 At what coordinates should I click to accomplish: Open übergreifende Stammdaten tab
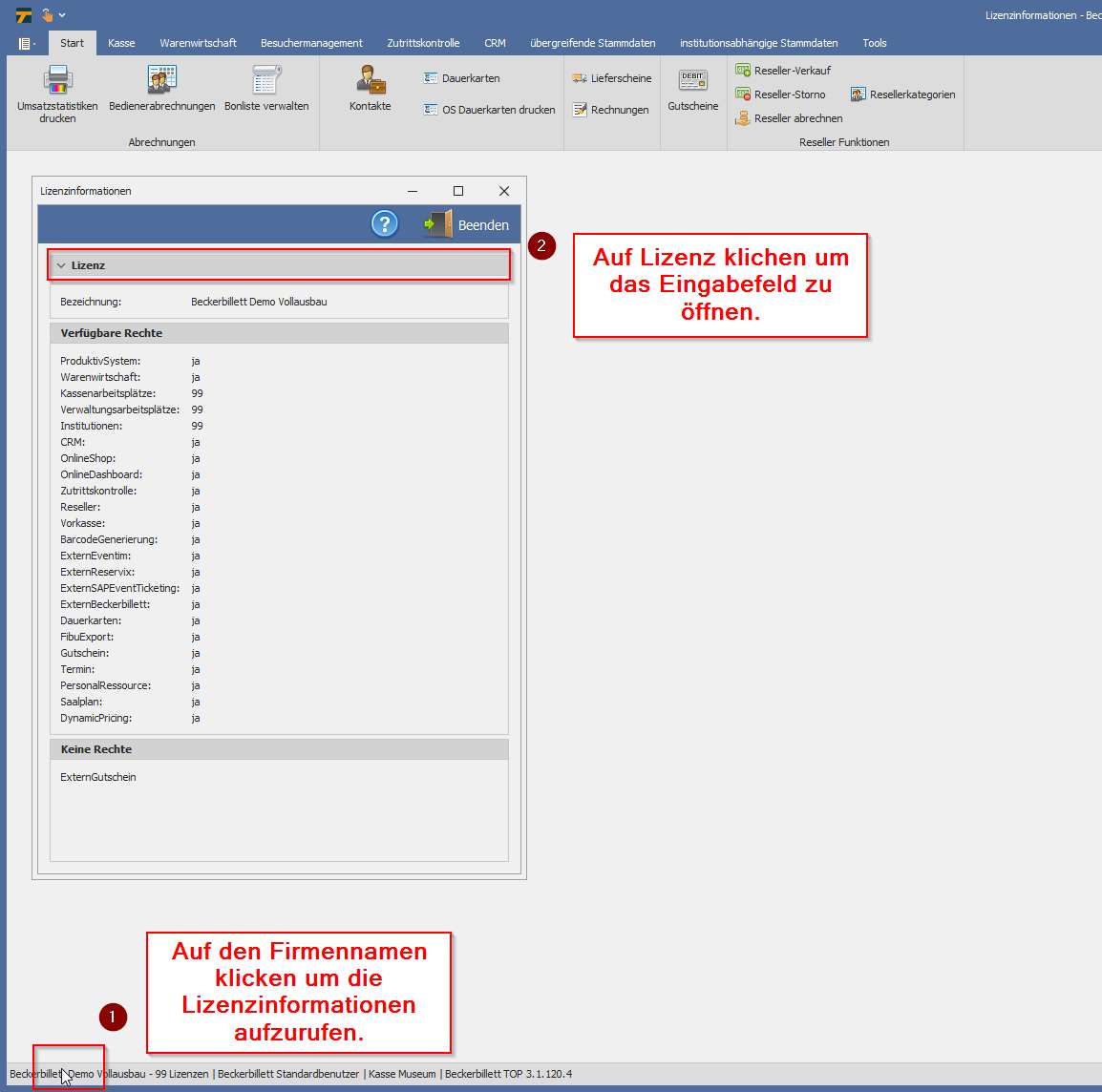pos(592,43)
